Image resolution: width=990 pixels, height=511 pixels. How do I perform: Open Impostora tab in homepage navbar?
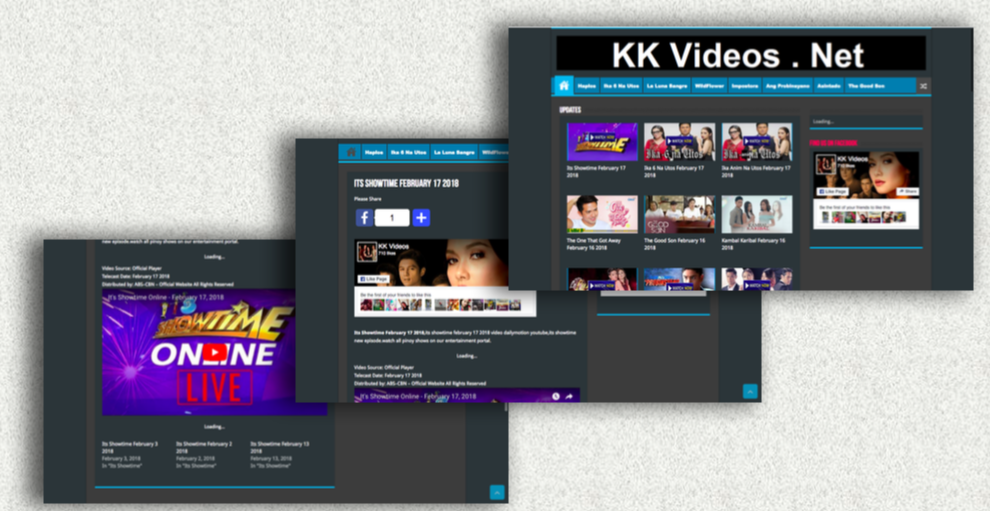(745, 86)
